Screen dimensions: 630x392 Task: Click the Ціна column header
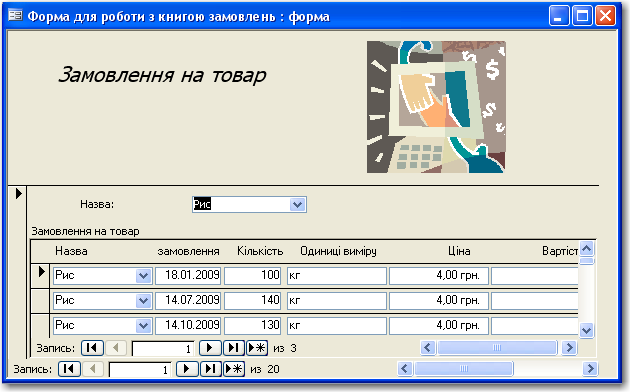coord(459,251)
